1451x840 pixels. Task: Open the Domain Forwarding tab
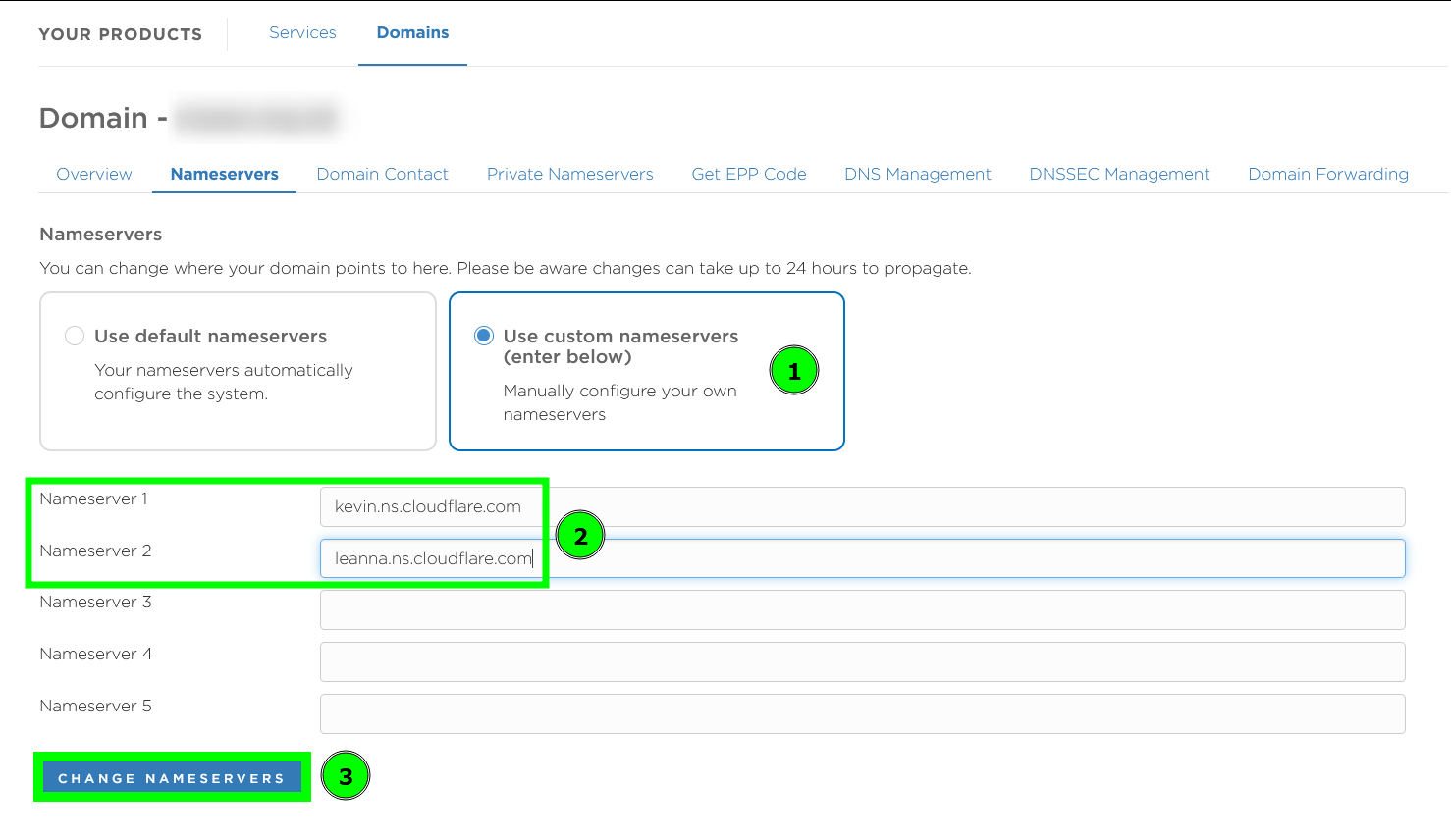[x=1327, y=174]
